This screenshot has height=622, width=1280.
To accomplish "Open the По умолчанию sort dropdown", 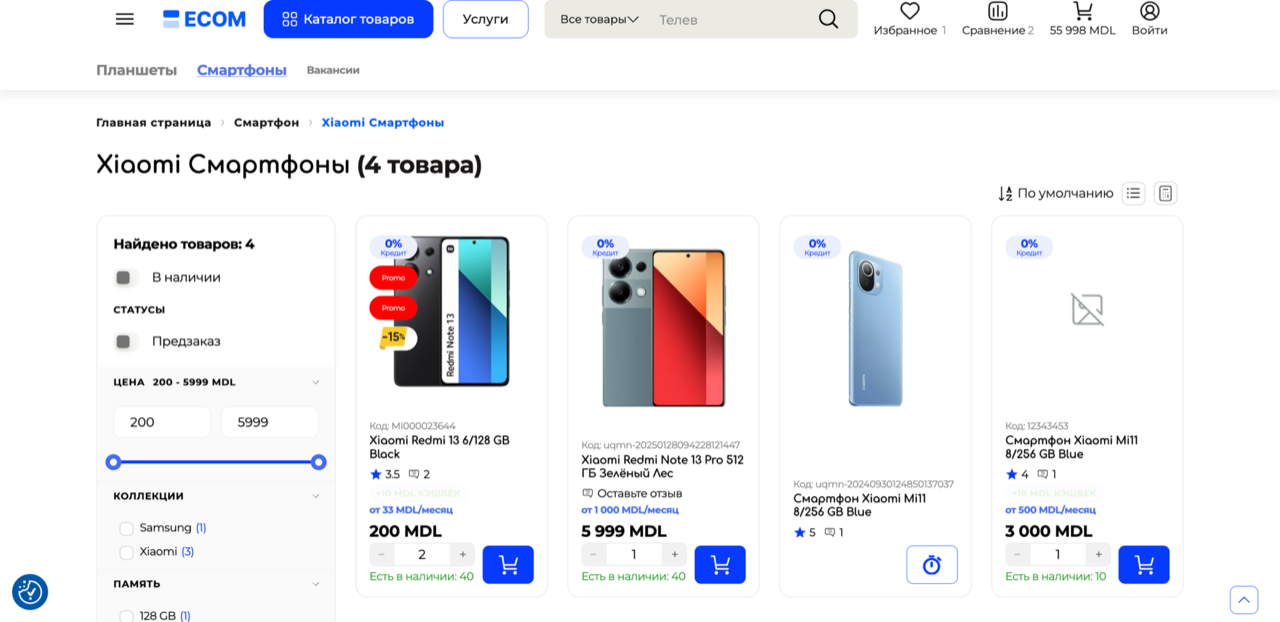I will [1056, 193].
